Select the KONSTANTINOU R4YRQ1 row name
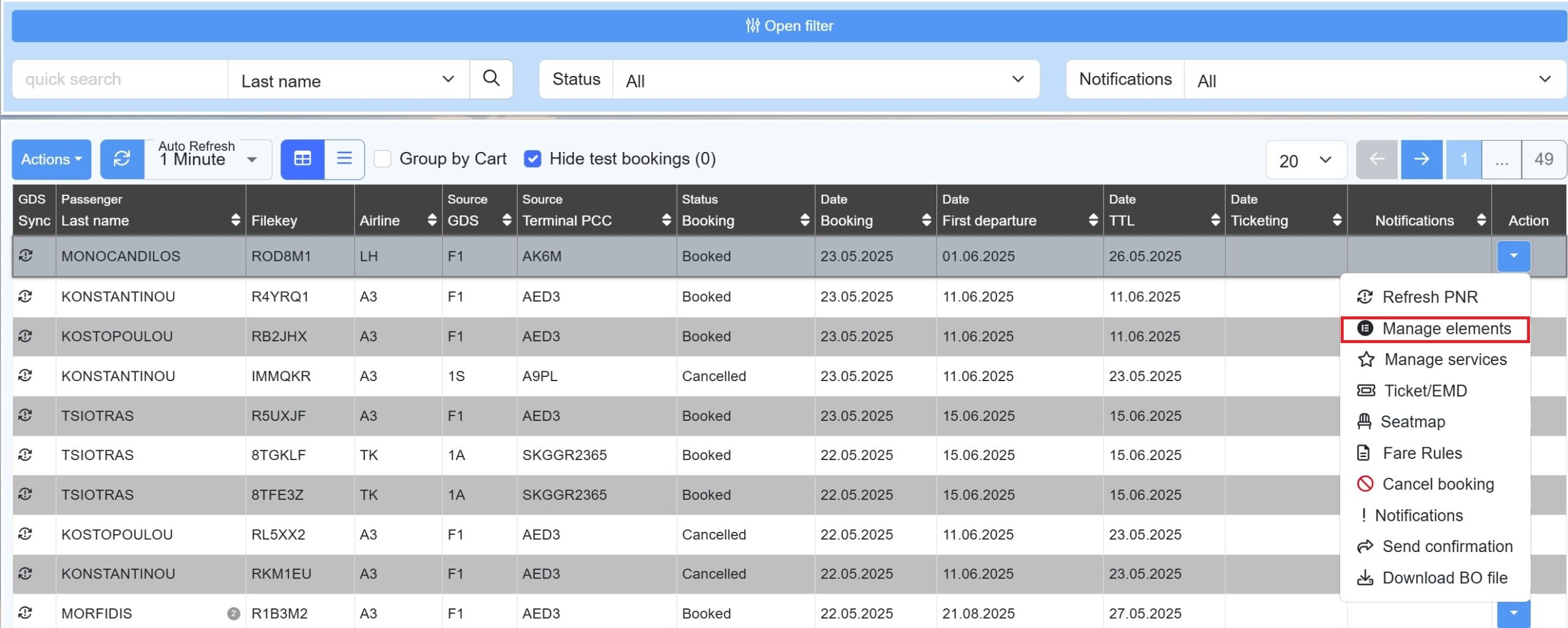The width and height of the screenshot is (1568, 628). coord(118,297)
